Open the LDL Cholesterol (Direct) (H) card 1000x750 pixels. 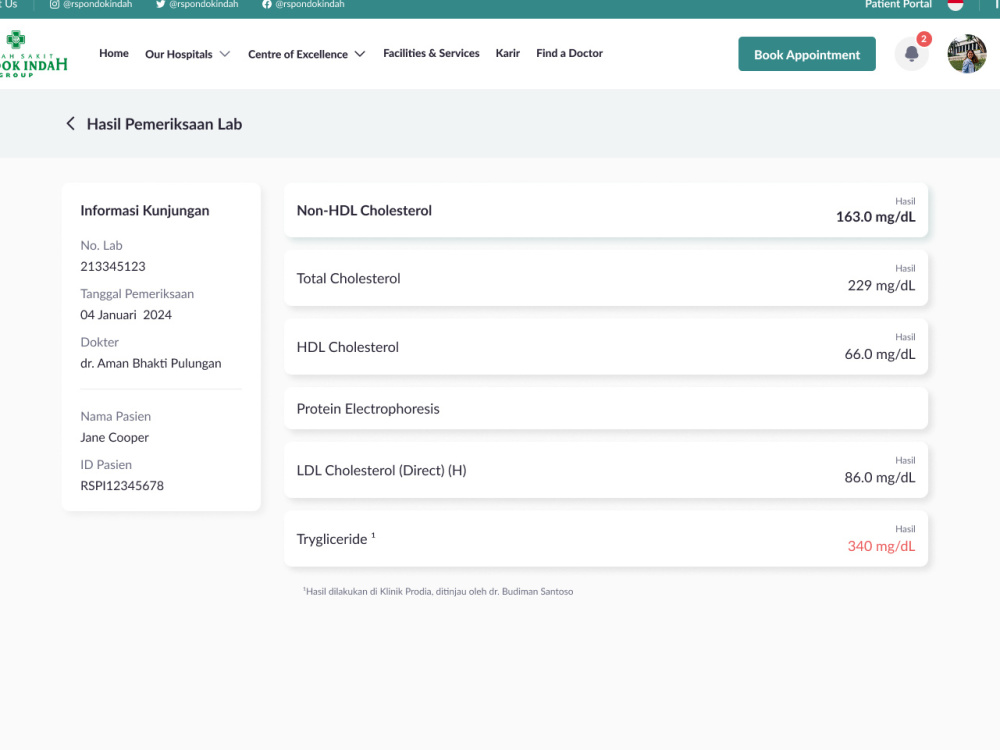tap(606, 470)
